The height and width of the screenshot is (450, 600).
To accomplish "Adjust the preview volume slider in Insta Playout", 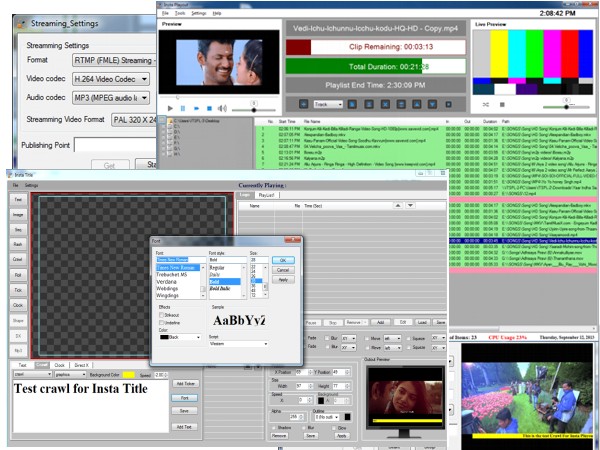I will click(x=253, y=110).
